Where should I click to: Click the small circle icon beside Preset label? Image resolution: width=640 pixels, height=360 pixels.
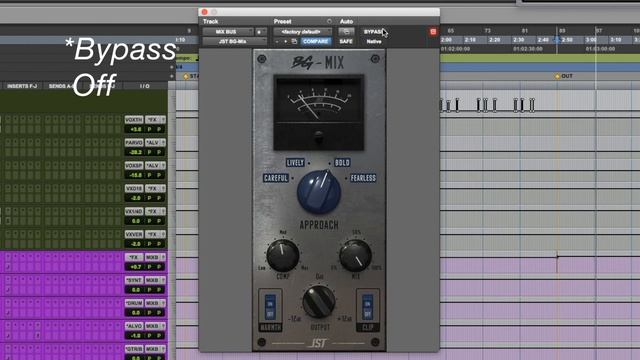coord(329,21)
